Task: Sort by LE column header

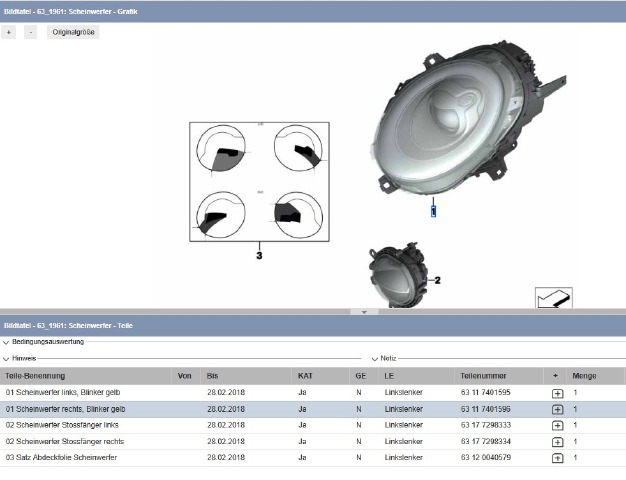Action: tap(417, 376)
